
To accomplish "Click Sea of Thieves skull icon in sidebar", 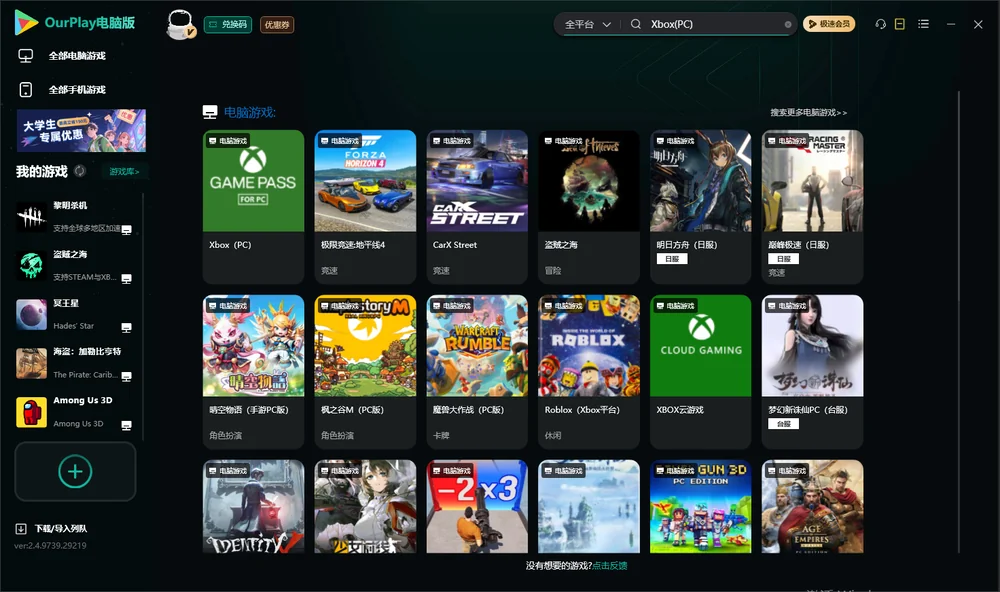I will pos(31,265).
